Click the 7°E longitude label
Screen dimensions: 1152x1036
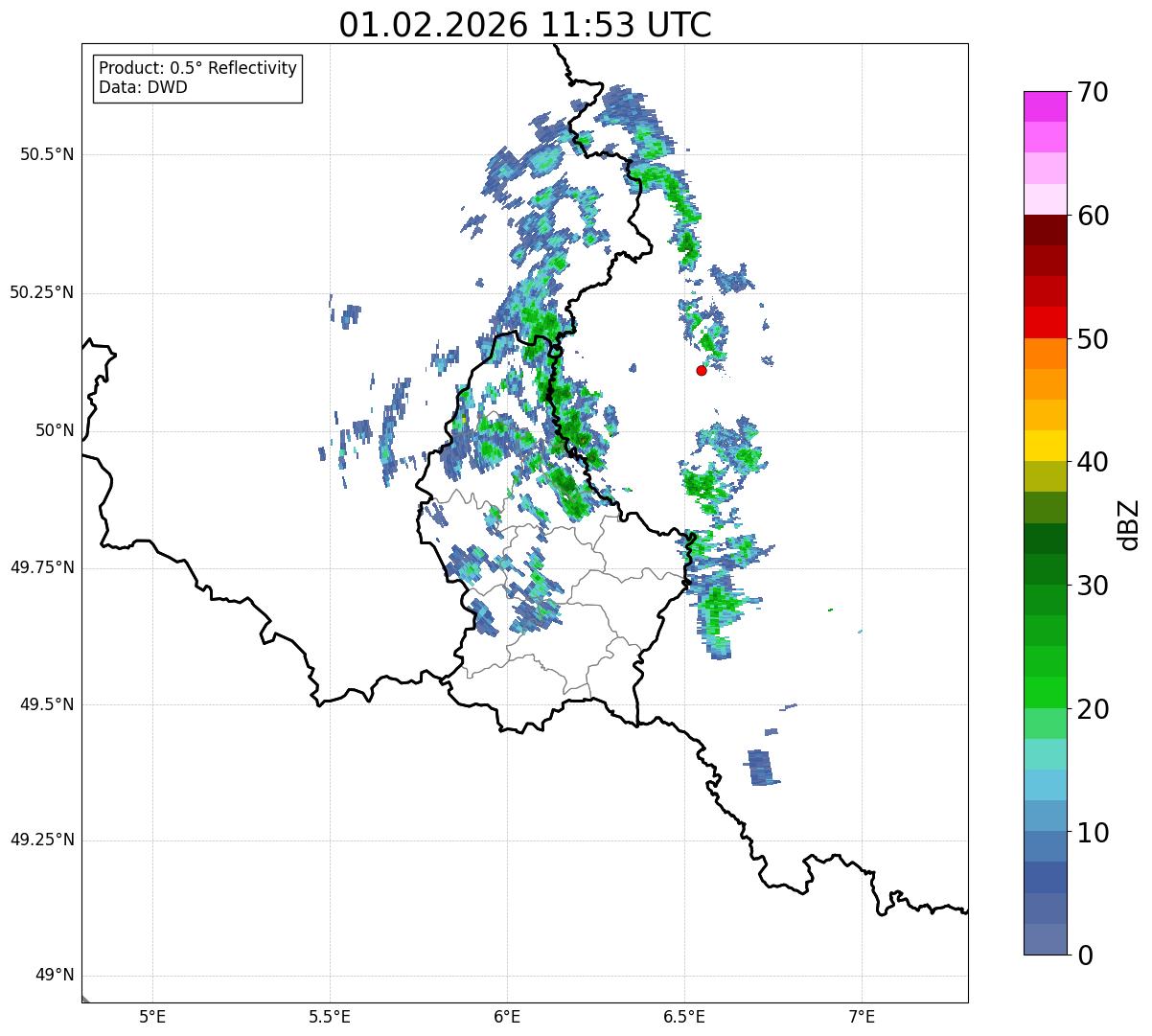click(862, 1017)
